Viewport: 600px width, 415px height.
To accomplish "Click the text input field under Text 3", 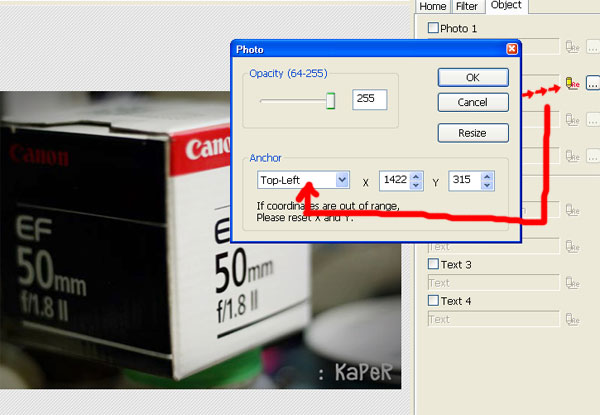I will pyautogui.click(x=493, y=283).
